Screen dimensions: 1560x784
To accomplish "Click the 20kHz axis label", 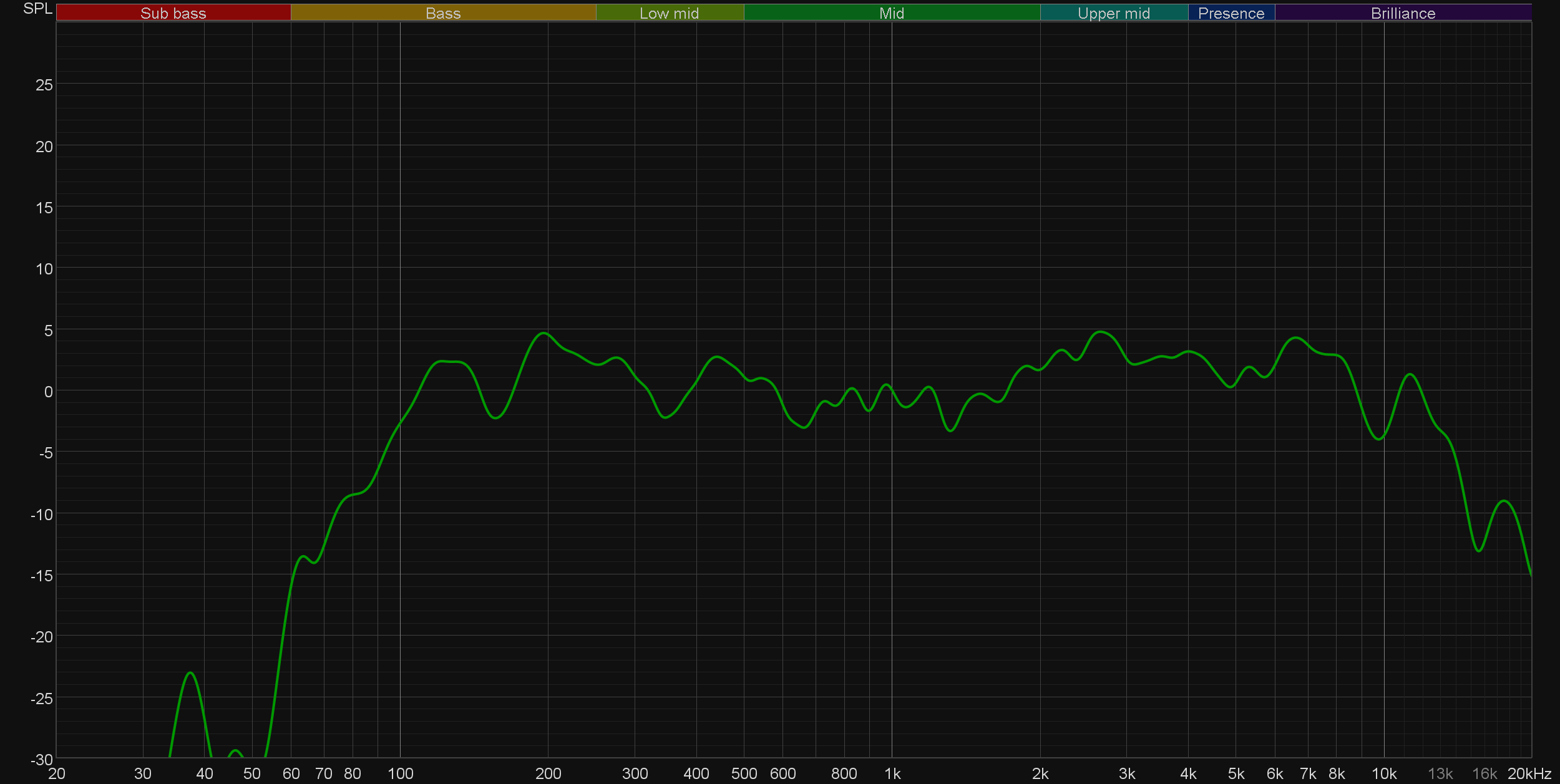I will pos(1529,774).
